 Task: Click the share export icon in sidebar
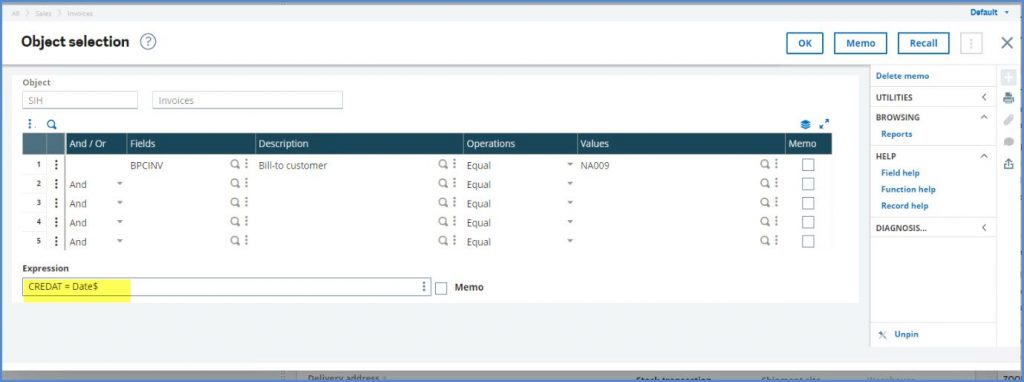[x=1008, y=163]
